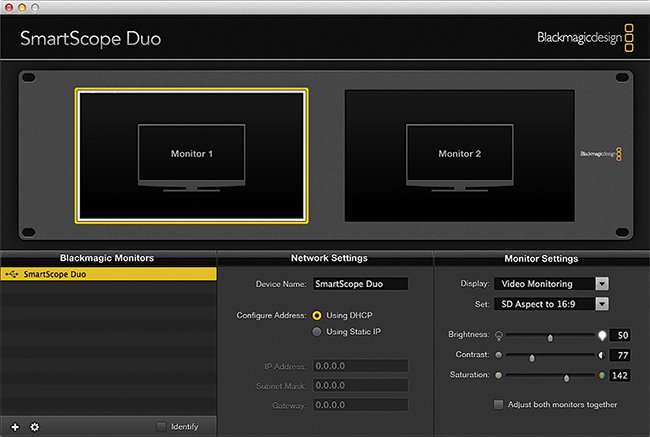Open the gear settings icon
Image resolution: width=650 pixels, height=437 pixels.
[35, 427]
